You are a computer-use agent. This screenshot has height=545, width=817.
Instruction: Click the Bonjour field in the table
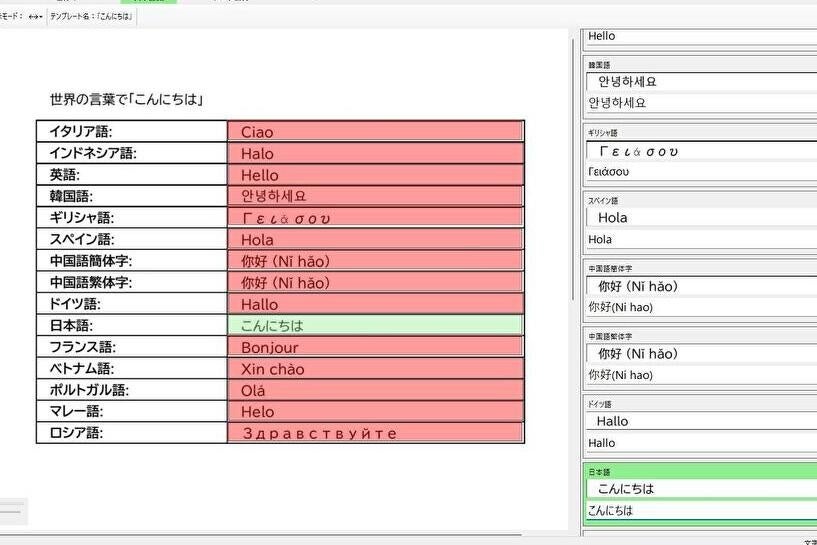(x=376, y=347)
